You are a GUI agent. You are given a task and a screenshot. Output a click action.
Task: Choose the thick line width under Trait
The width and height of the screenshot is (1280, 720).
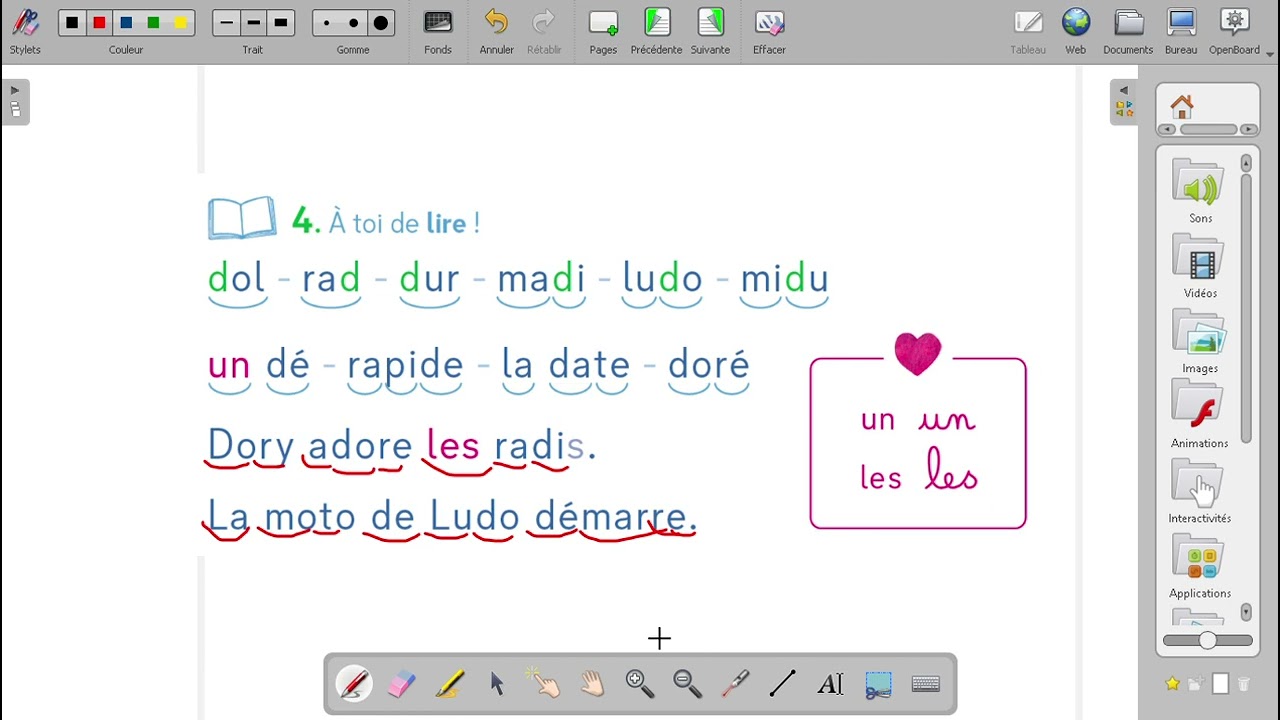click(280, 23)
